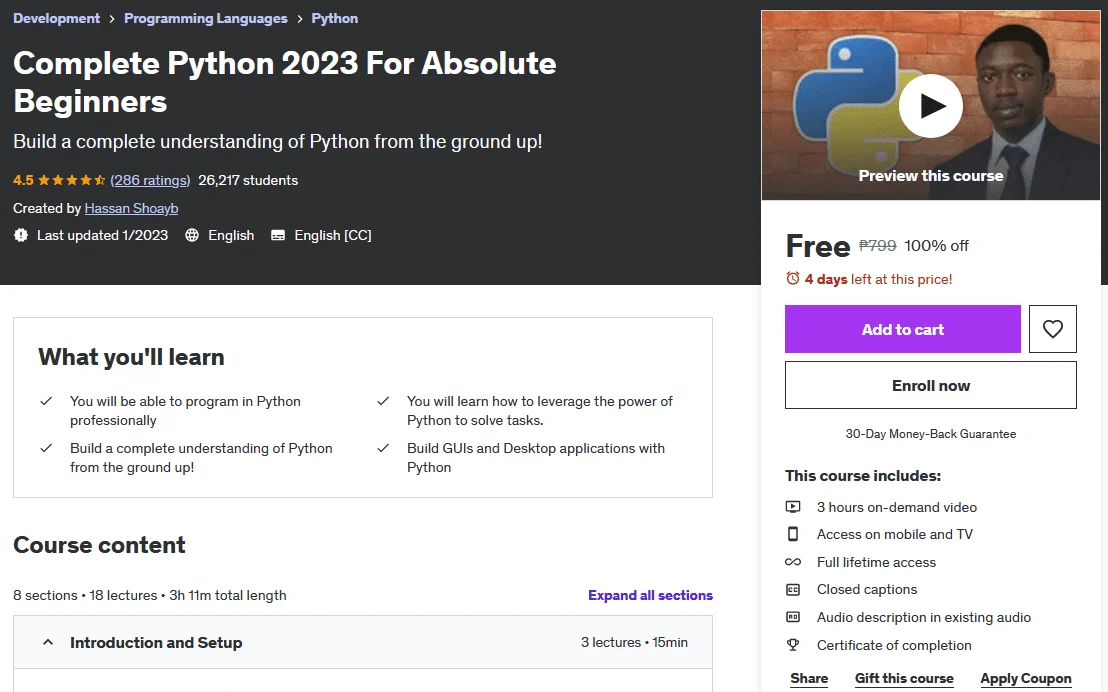Click 'Audio description in existing audio' text

tap(924, 617)
